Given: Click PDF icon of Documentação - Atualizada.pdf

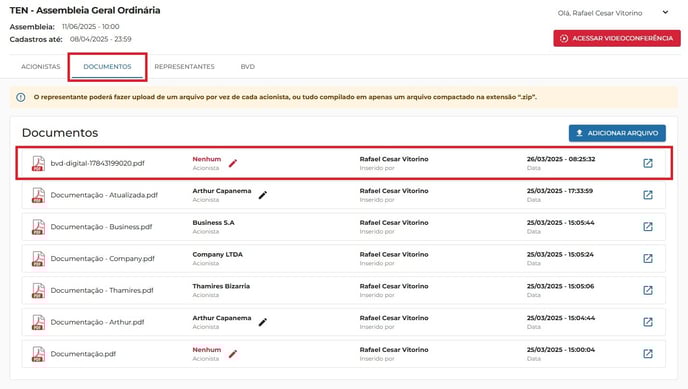Looking at the screenshot, I should [x=38, y=195].
